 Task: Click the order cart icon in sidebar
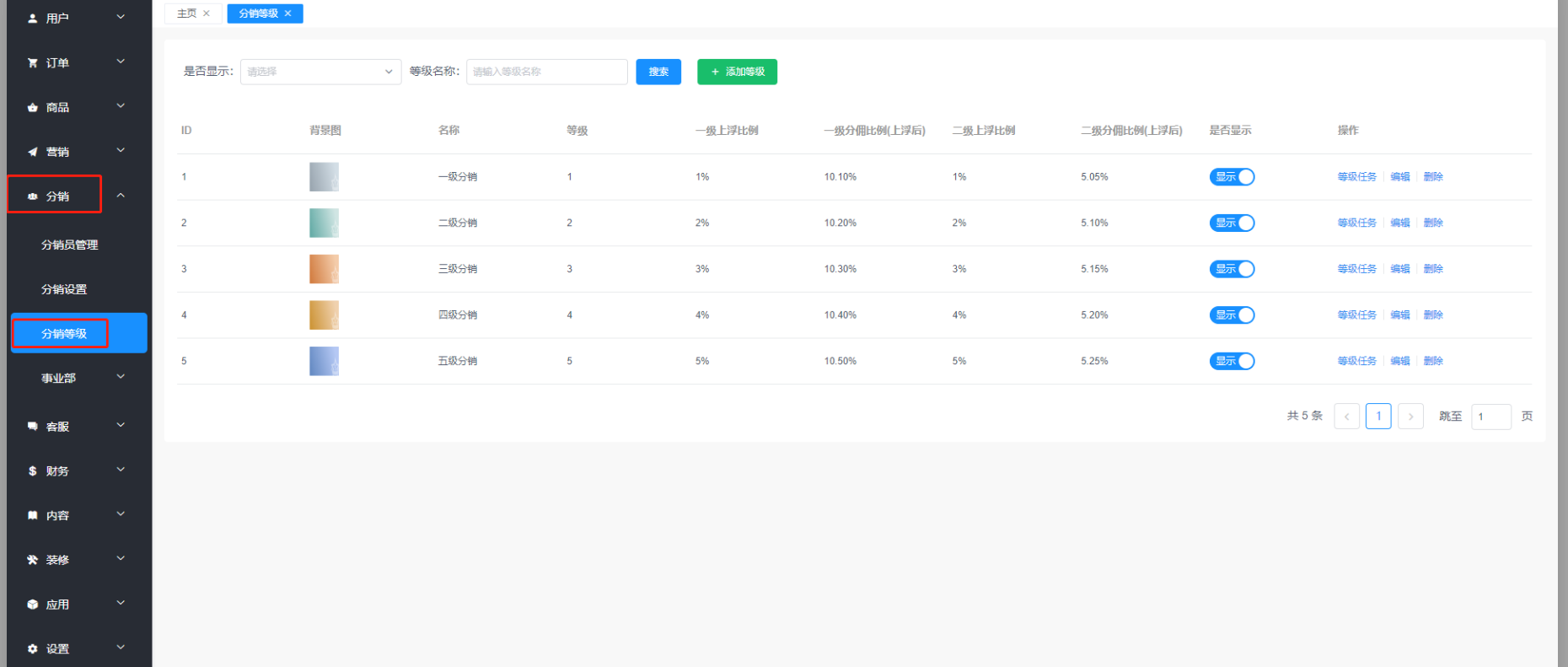tap(33, 62)
